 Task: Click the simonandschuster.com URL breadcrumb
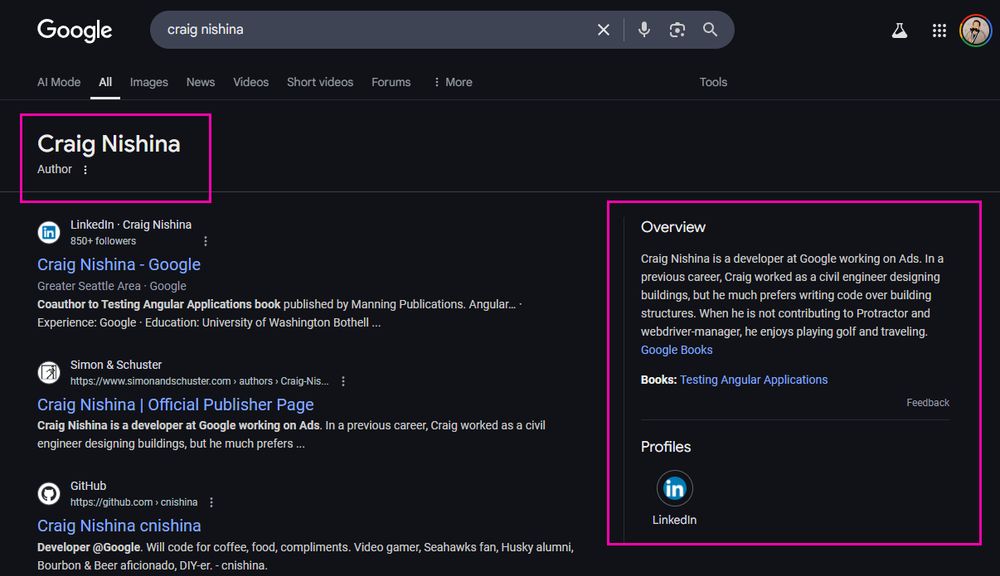(199, 381)
